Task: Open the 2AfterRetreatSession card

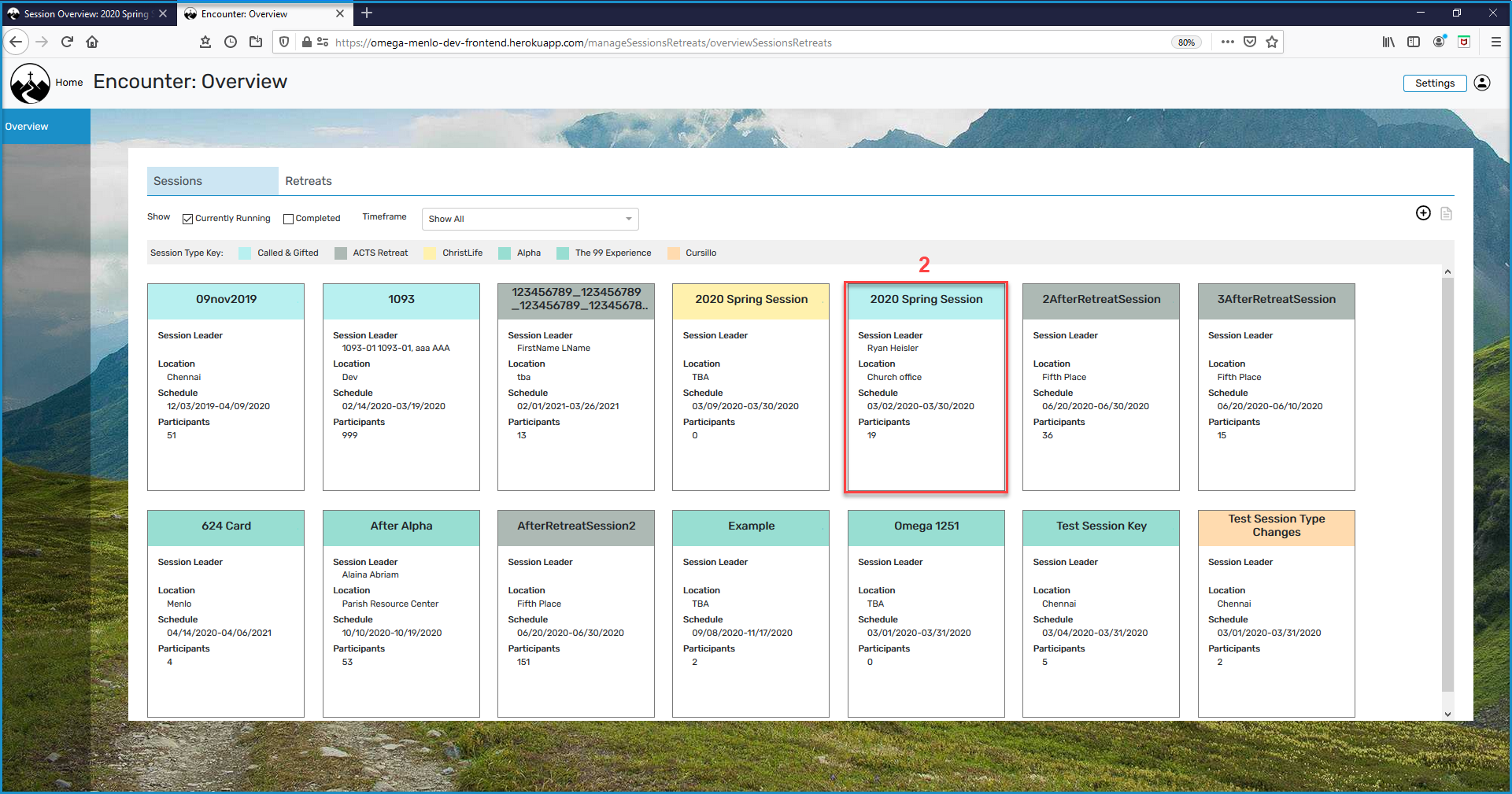Action: [x=1101, y=387]
